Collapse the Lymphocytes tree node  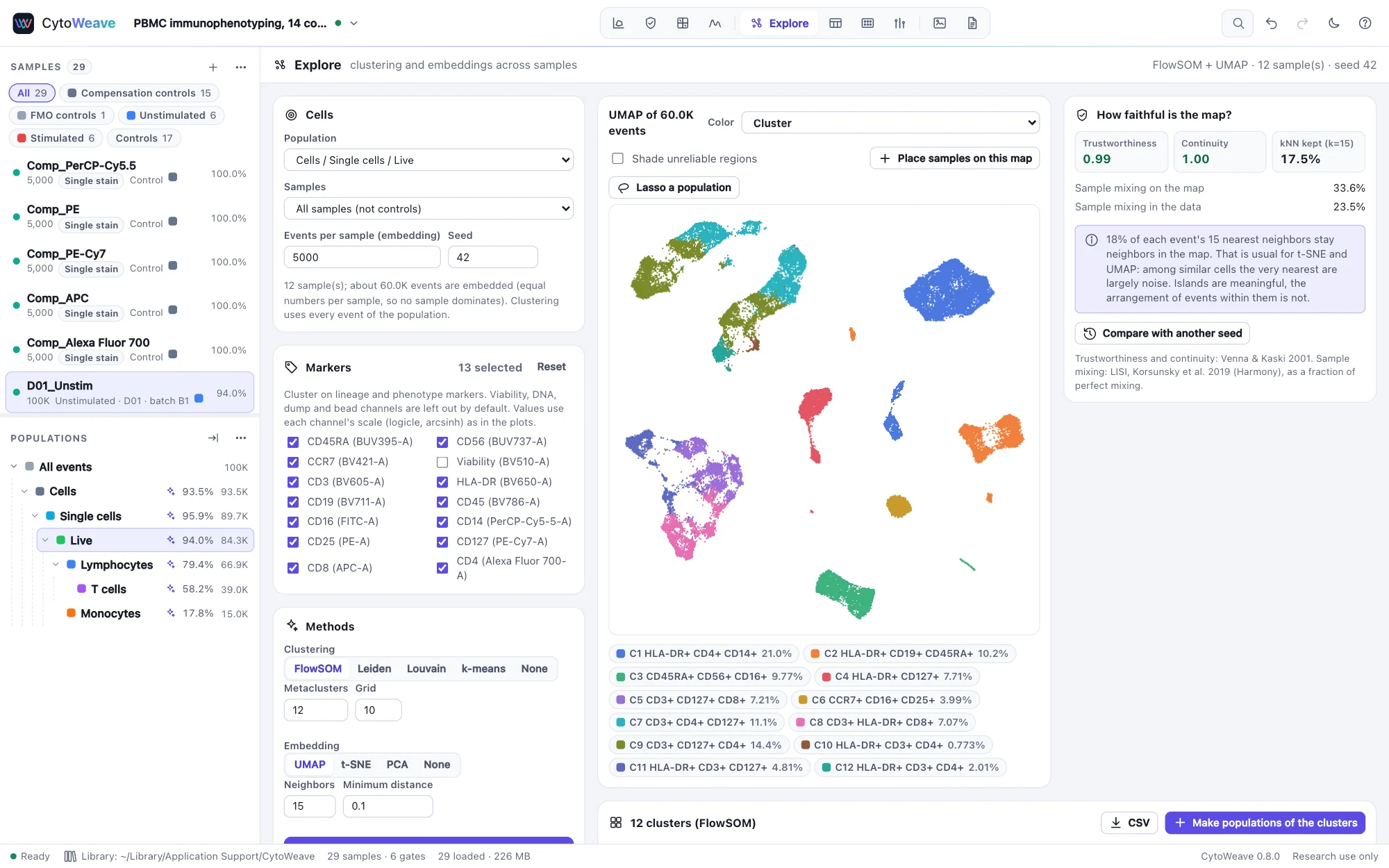point(56,565)
